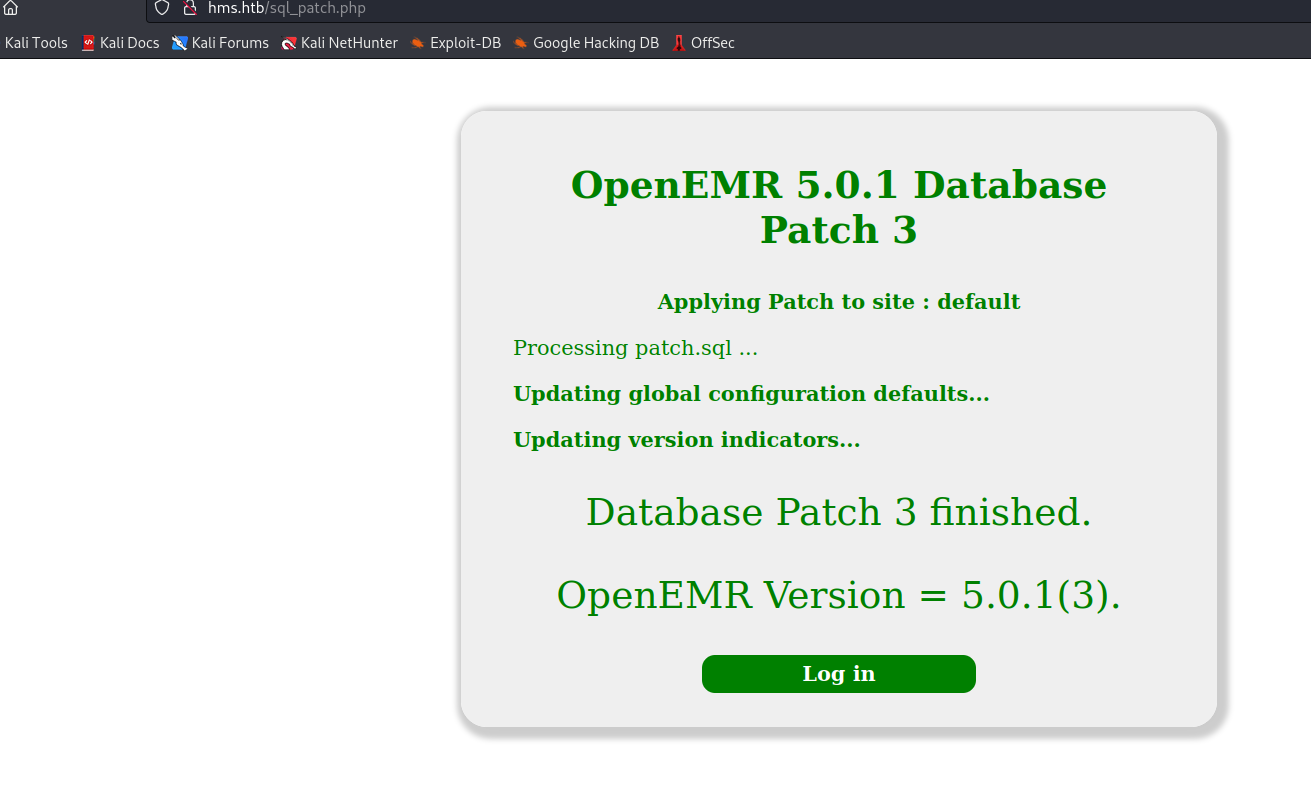Click the heading OpenEMR 5.0.1 Database Patch 3

(838, 207)
